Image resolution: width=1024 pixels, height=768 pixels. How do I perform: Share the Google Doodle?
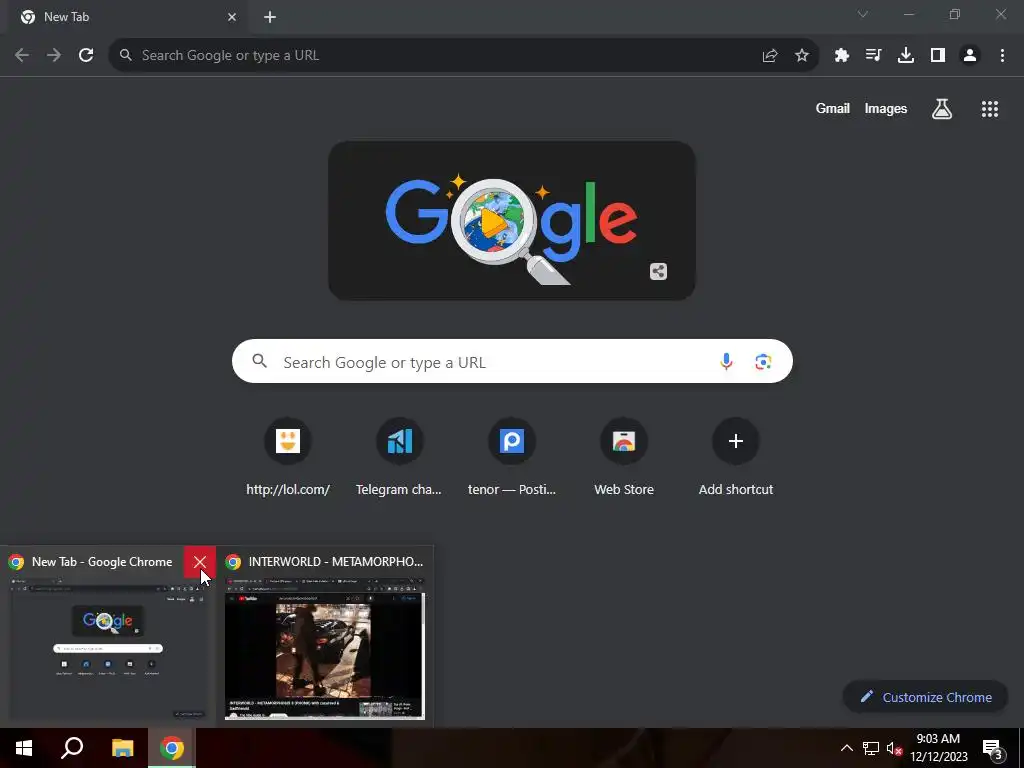point(658,271)
